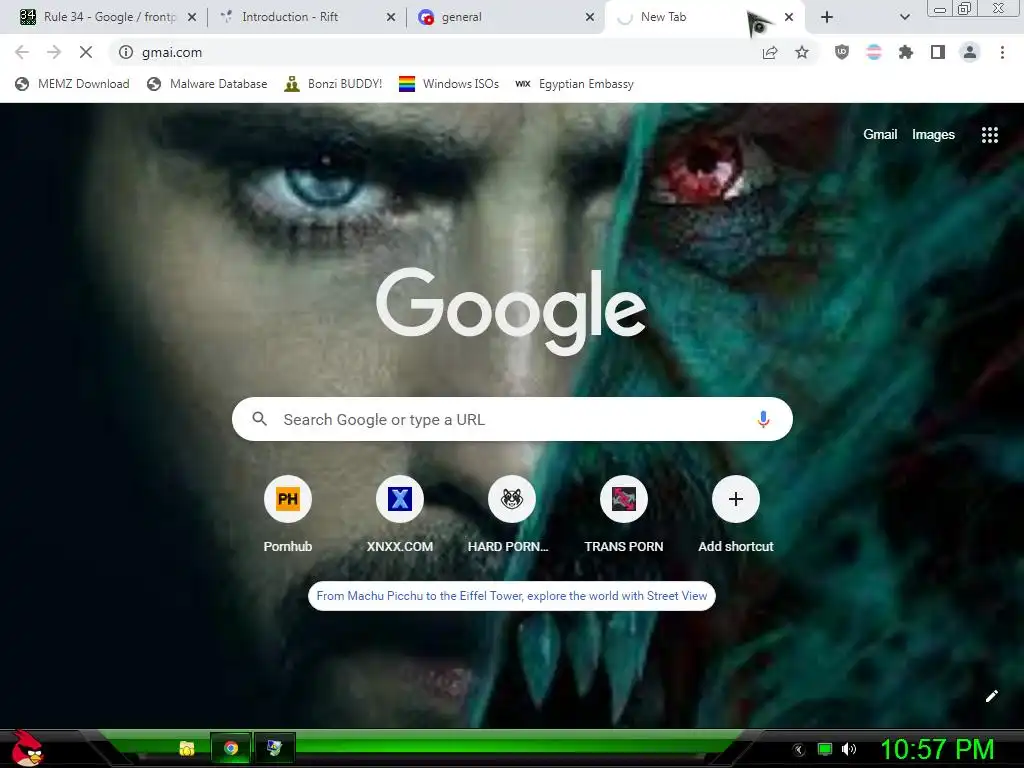Open a new tab with plus button

(x=827, y=17)
